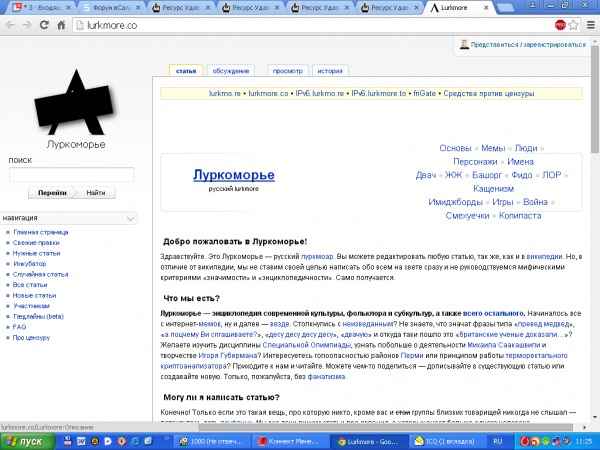Open Средства против цензуры link
The image size is (600, 450).
coord(489,93)
